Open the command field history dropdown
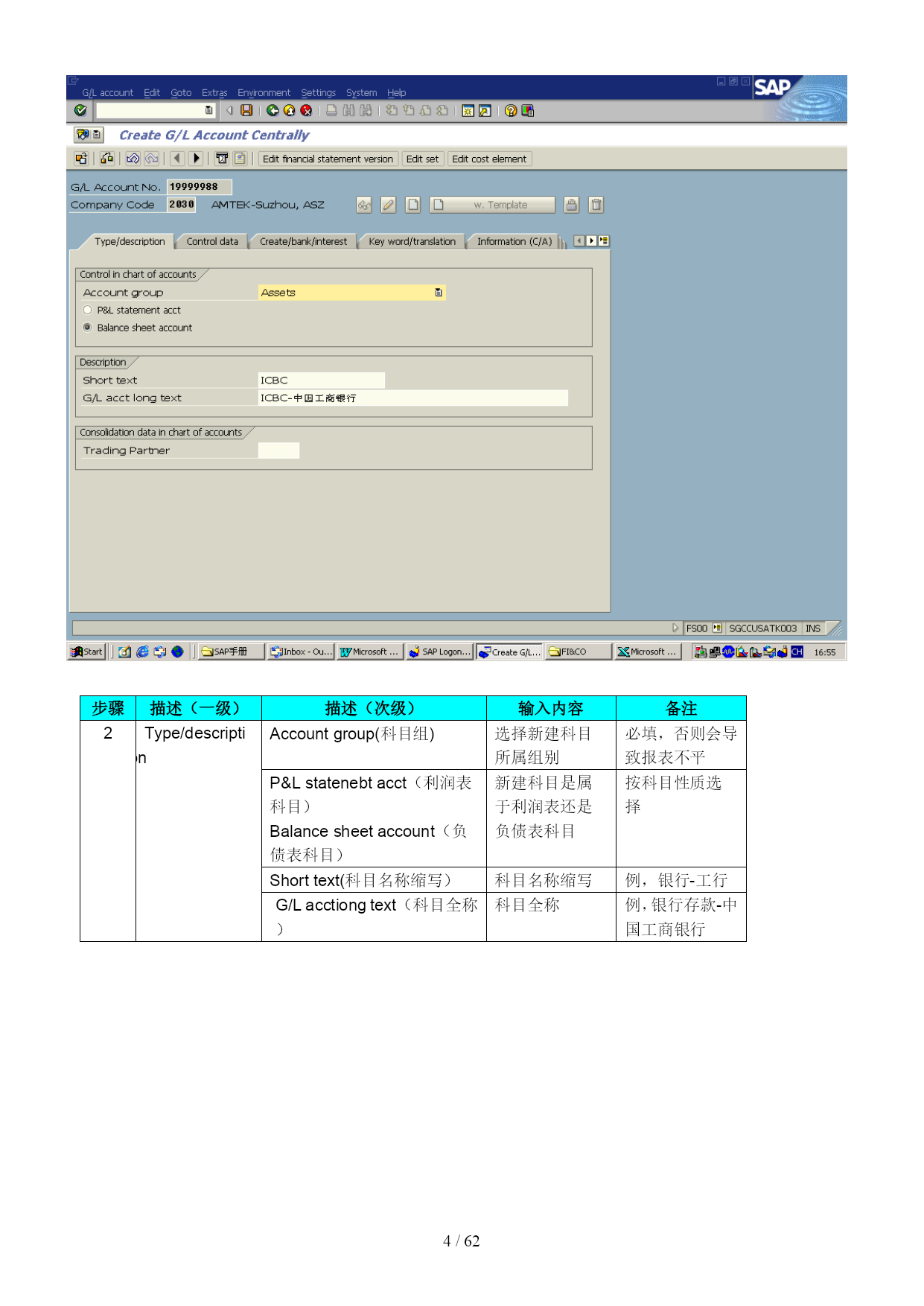924x1306 pixels. tap(208, 111)
